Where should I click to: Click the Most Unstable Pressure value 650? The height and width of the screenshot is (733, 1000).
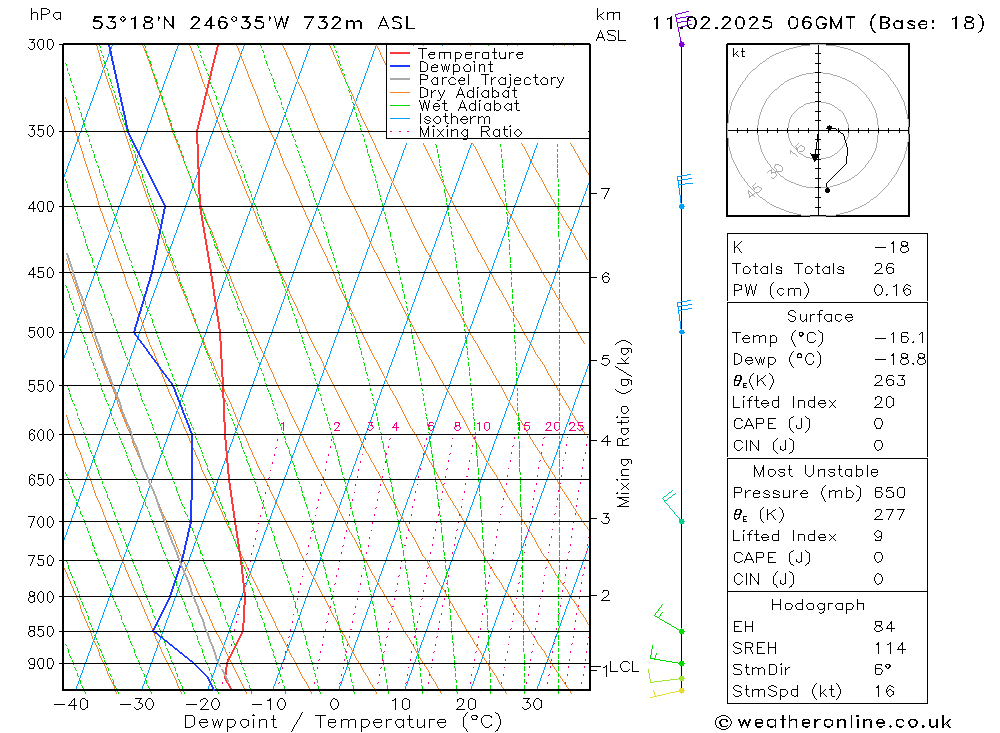click(890, 493)
